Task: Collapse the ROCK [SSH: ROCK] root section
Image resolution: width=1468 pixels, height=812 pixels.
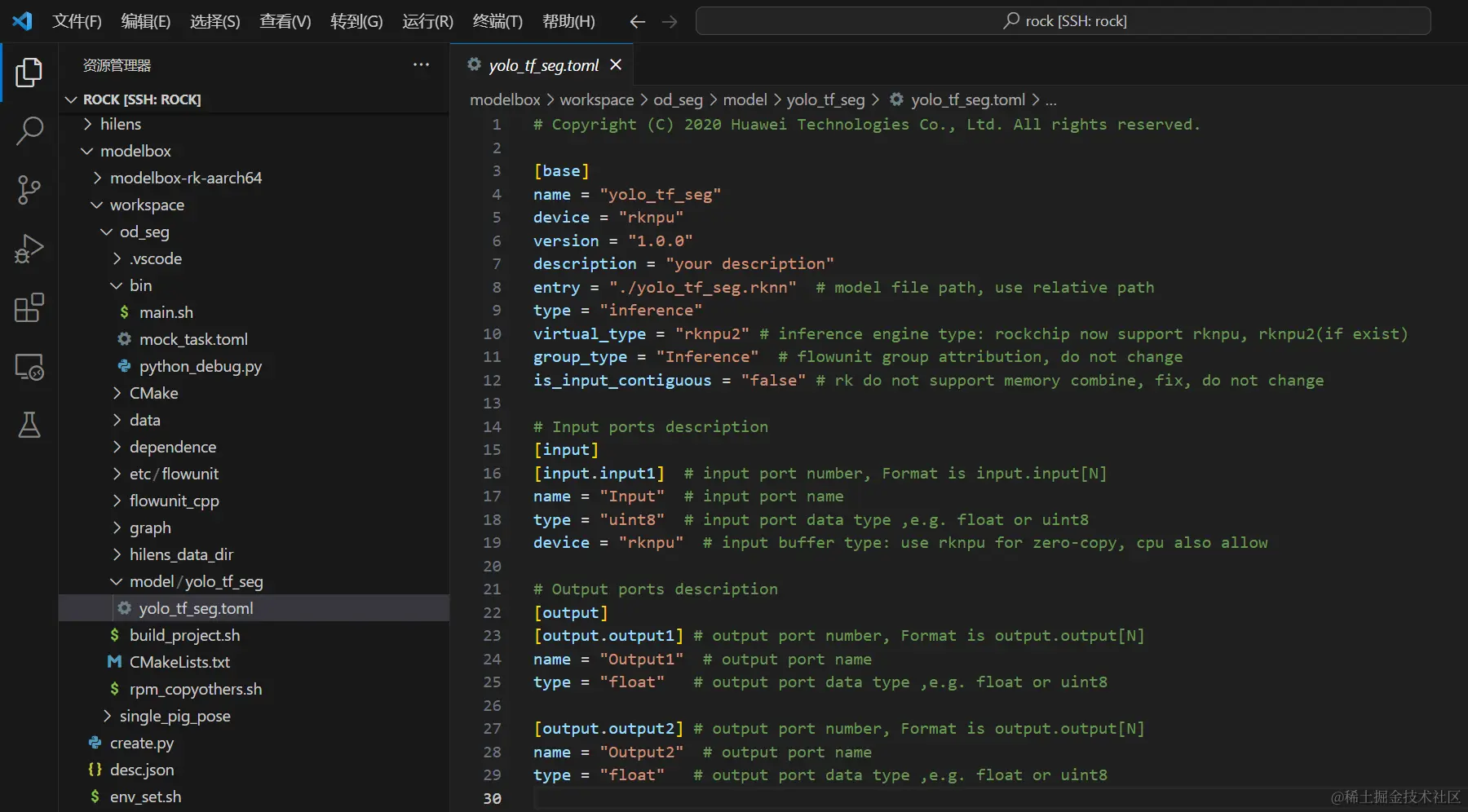Action: point(71,99)
